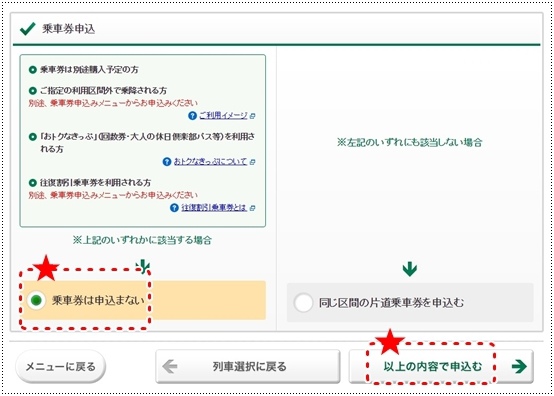Viewport: 554px width, 396px height.
Task: Click external-link icon after おトクなきっぷについて
Action: [x=252, y=162]
